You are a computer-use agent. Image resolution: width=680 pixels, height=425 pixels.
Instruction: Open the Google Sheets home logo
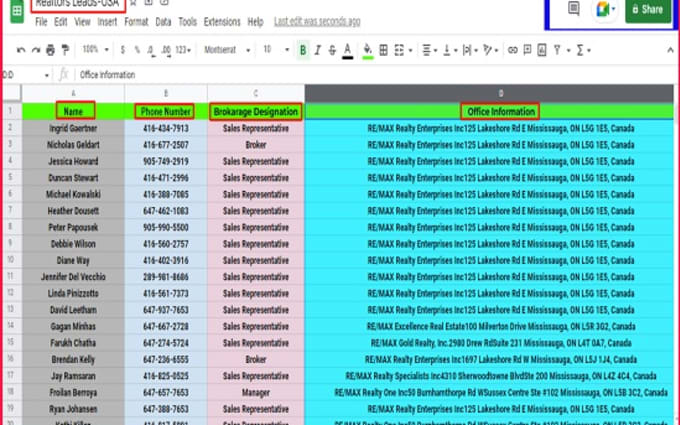click(x=17, y=11)
